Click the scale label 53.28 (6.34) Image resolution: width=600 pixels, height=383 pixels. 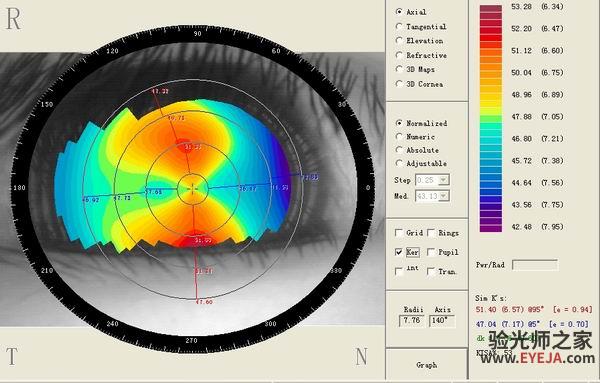(537, 7)
